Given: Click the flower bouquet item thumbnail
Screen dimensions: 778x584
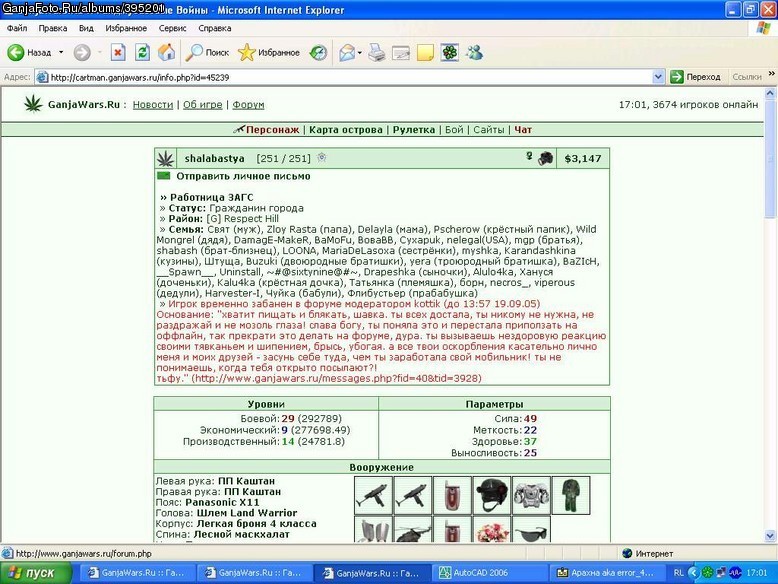Looking at the screenshot, I should click(x=492, y=529).
